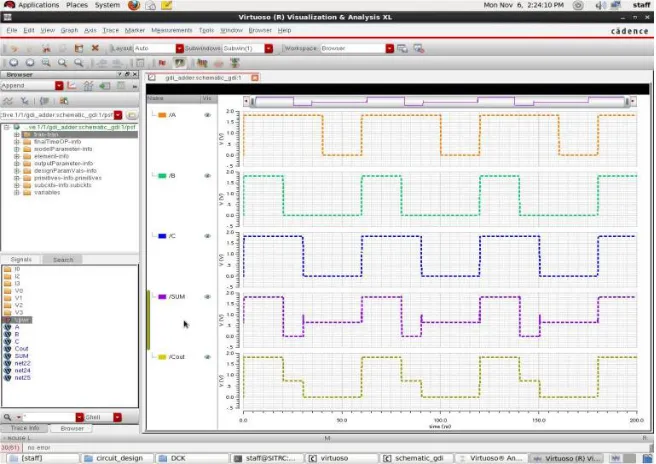Click the plot graph icon in Browser panel
Image resolution: width=656 pixels, height=464 pixels.
click(72, 86)
